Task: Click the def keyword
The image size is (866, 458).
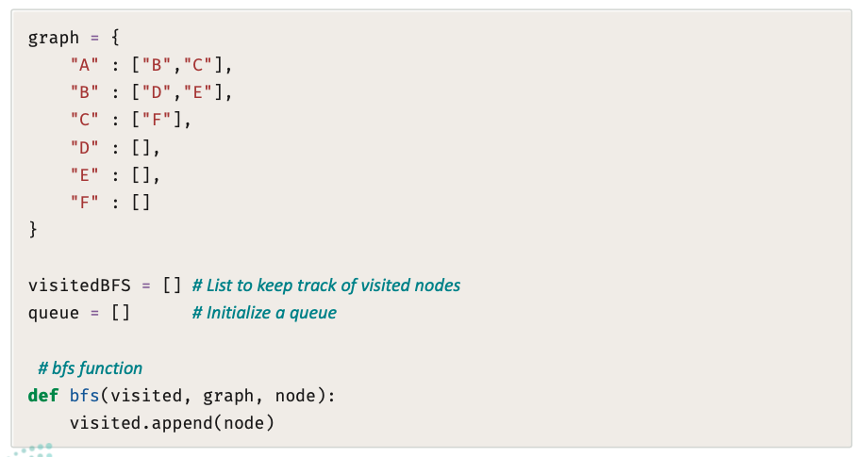Action: pos(43,396)
